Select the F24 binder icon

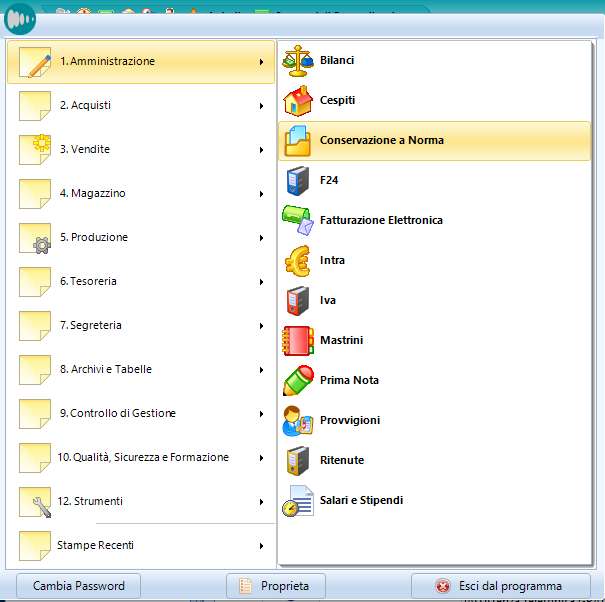click(298, 181)
